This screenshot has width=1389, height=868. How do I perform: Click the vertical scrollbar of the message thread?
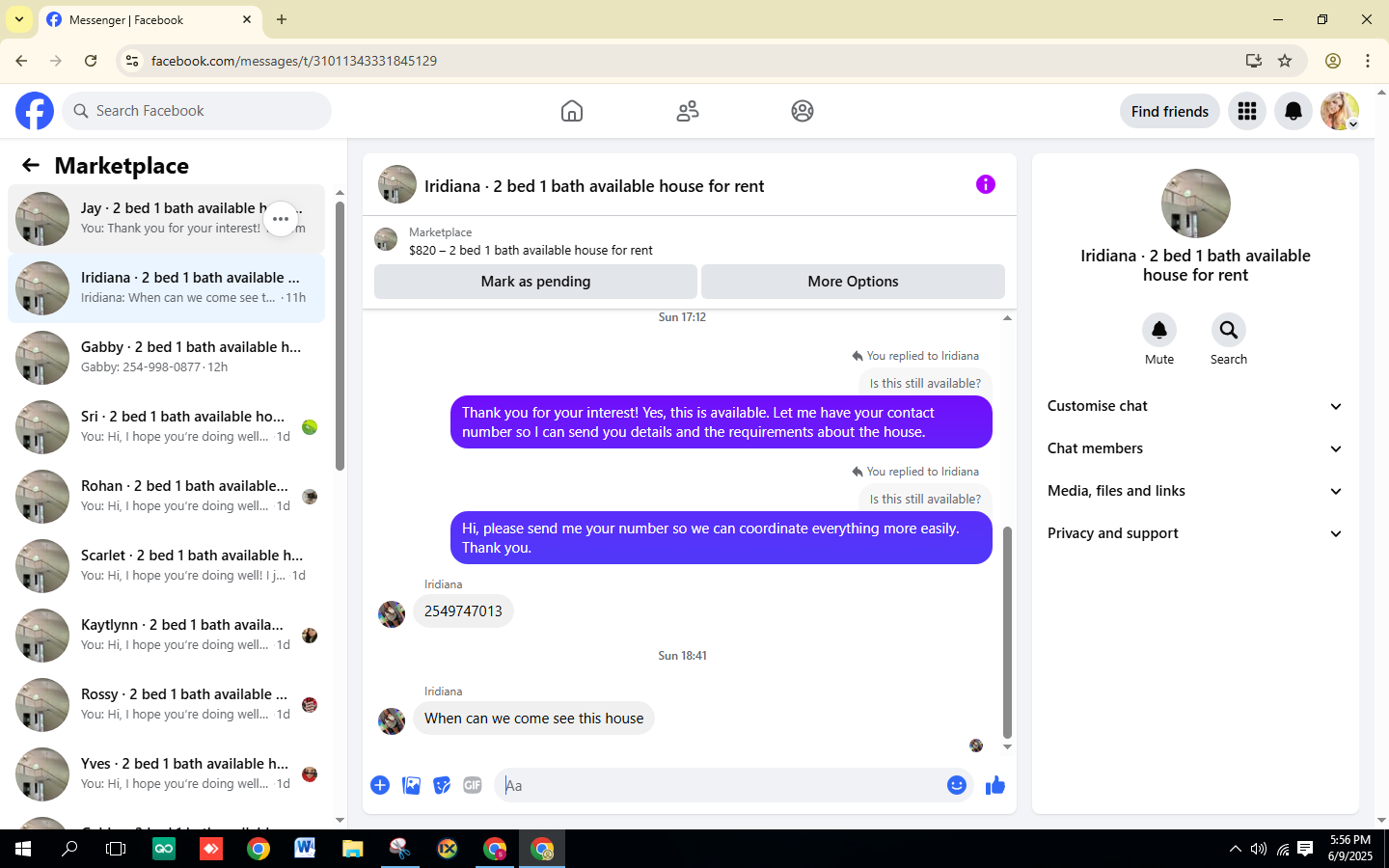(x=1007, y=632)
